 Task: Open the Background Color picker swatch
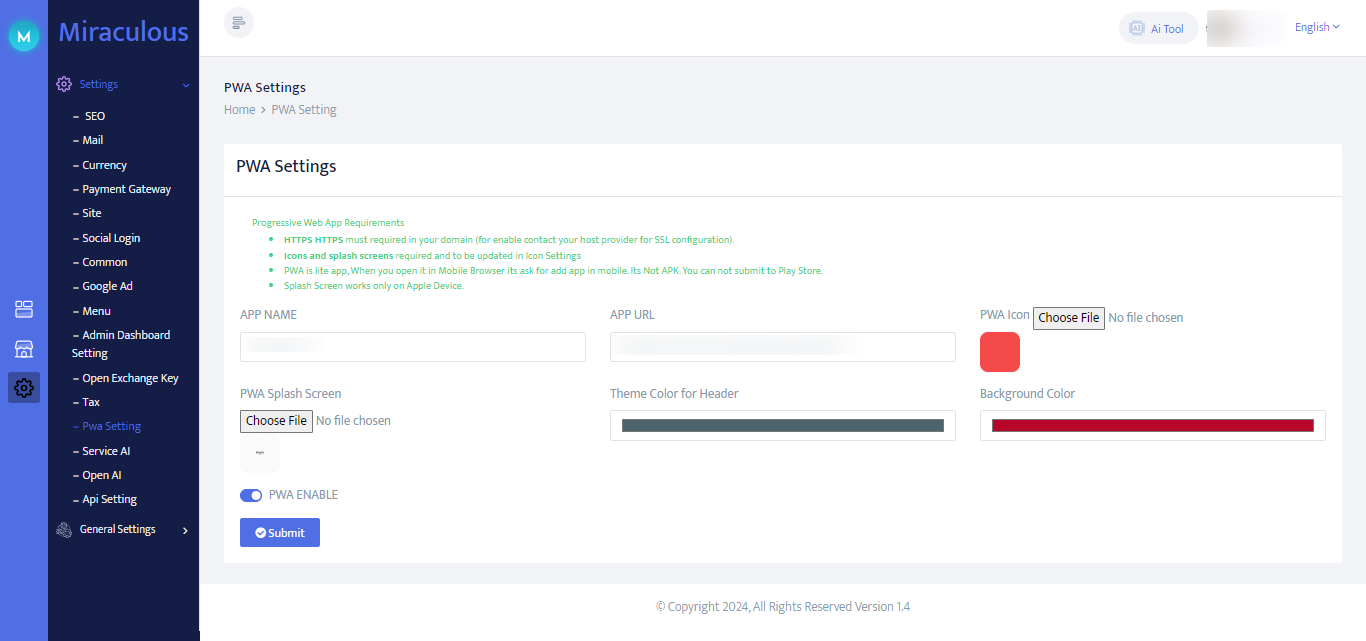tap(1152, 425)
